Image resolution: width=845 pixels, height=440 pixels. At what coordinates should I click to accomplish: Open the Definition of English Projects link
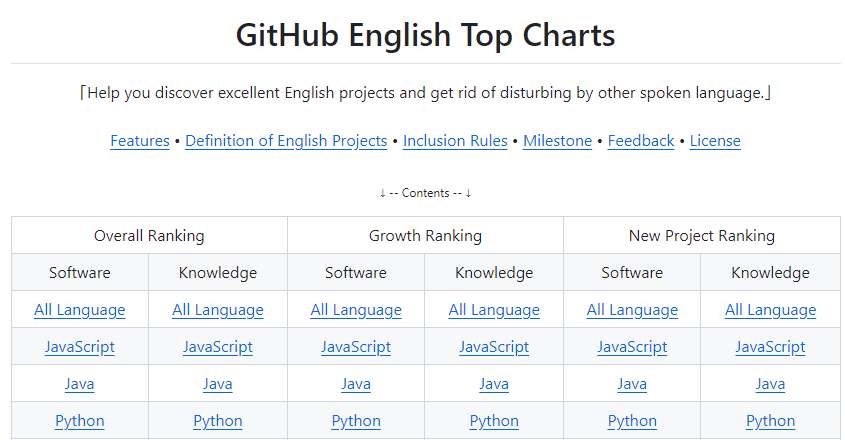coord(286,141)
